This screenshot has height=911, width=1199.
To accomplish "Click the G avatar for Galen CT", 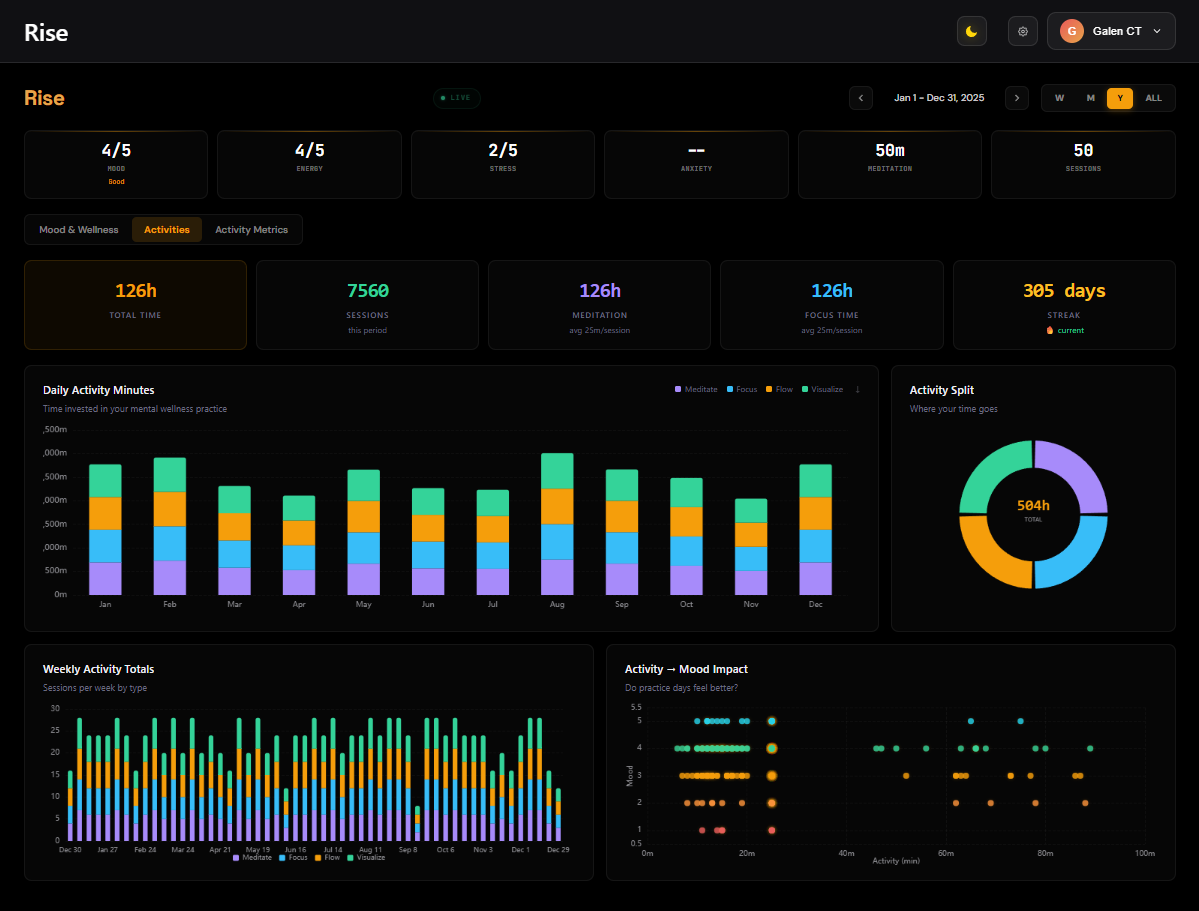I will pos(1071,31).
